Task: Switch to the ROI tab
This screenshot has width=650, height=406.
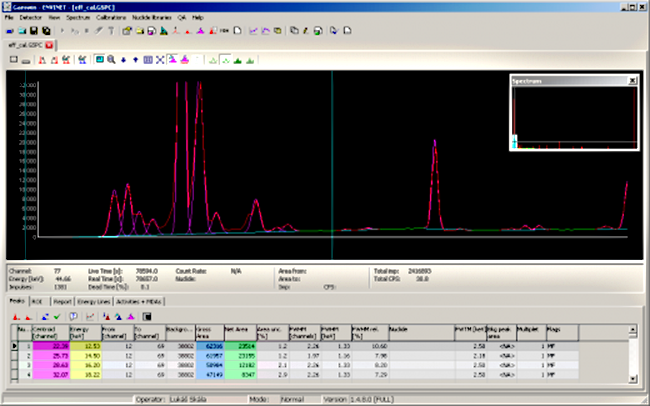Action: (x=36, y=300)
